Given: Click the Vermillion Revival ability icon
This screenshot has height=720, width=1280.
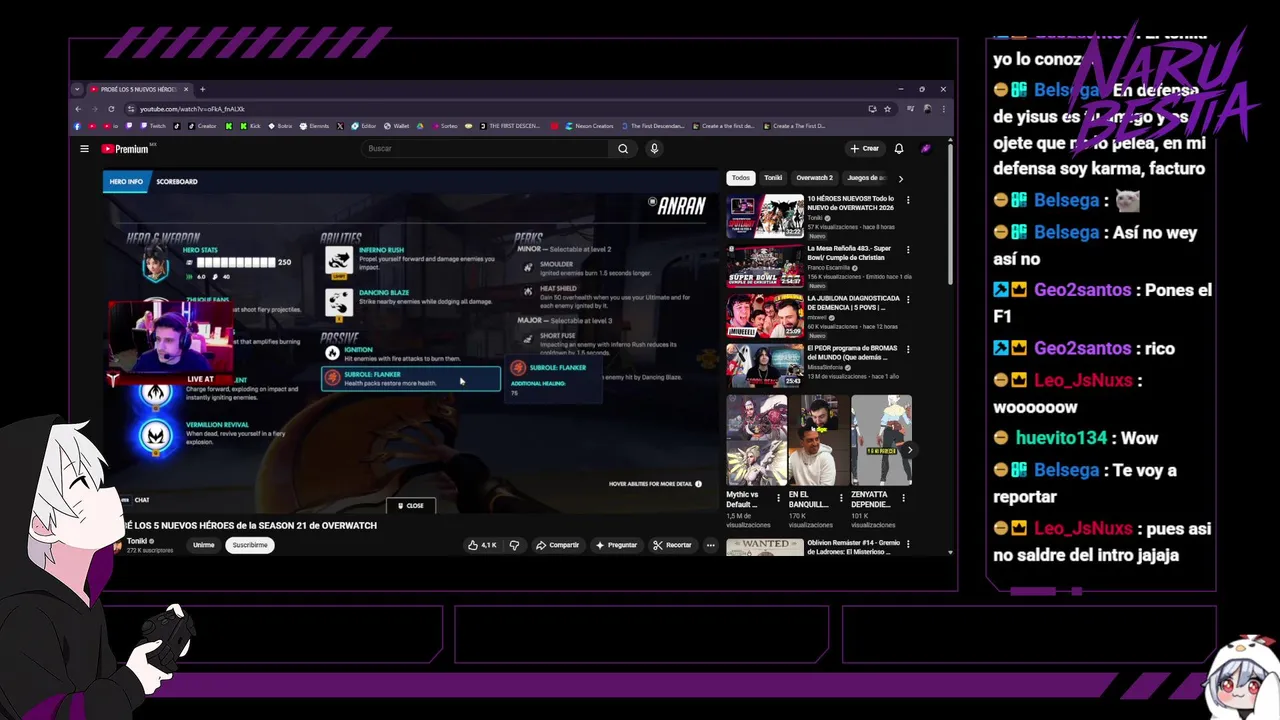Looking at the screenshot, I should tap(157, 434).
